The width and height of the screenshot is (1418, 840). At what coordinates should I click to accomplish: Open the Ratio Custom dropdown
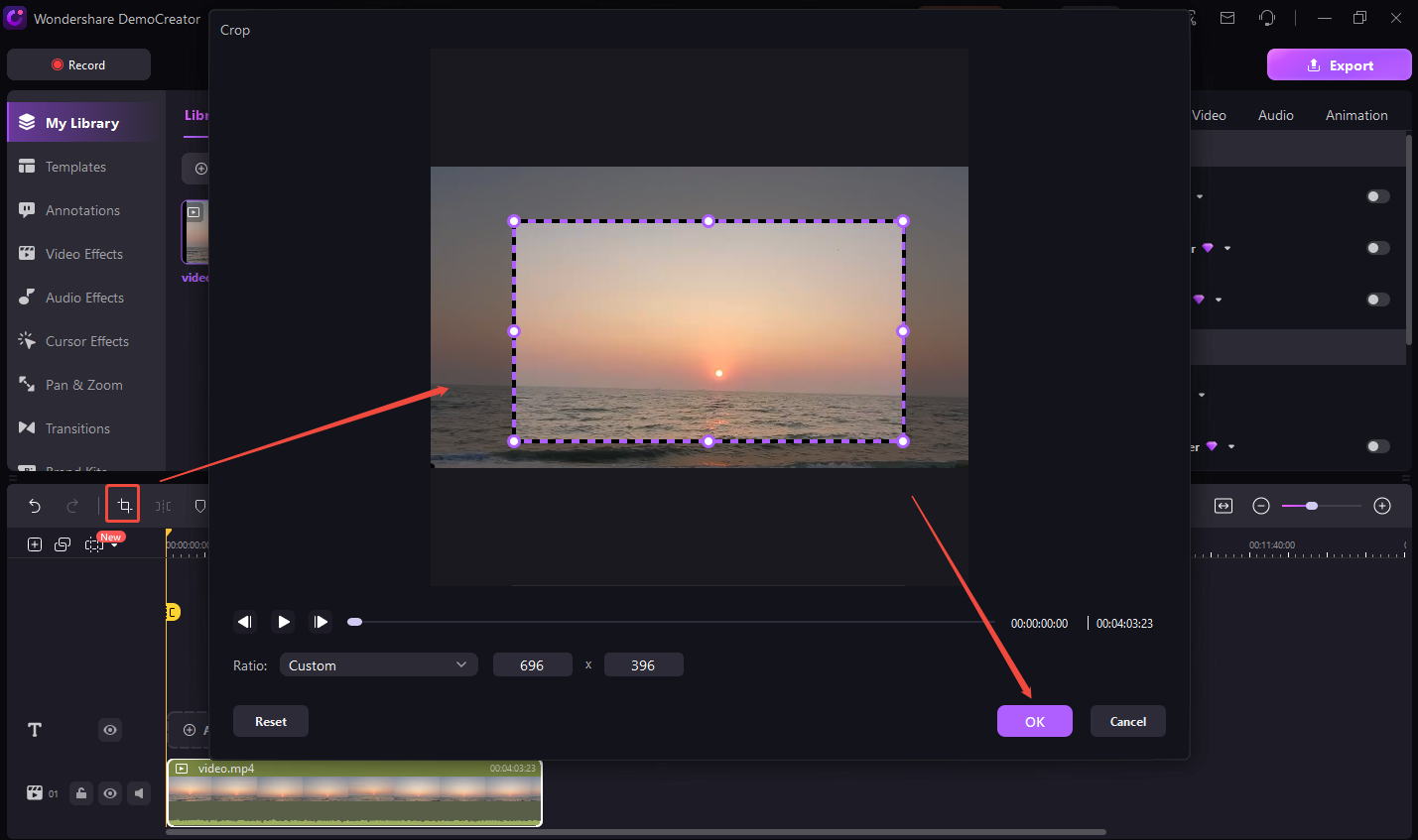[379, 664]
